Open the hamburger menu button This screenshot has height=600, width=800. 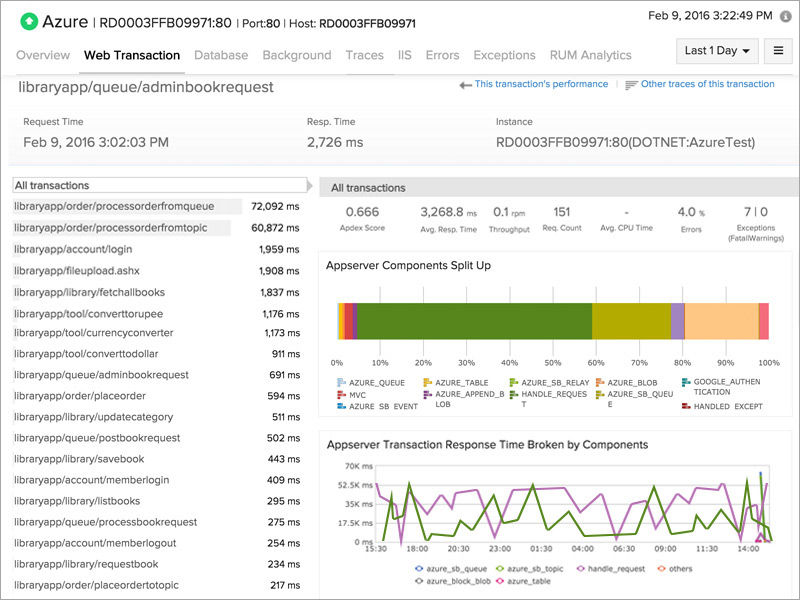pyautogui.click(x=777, y=50)
